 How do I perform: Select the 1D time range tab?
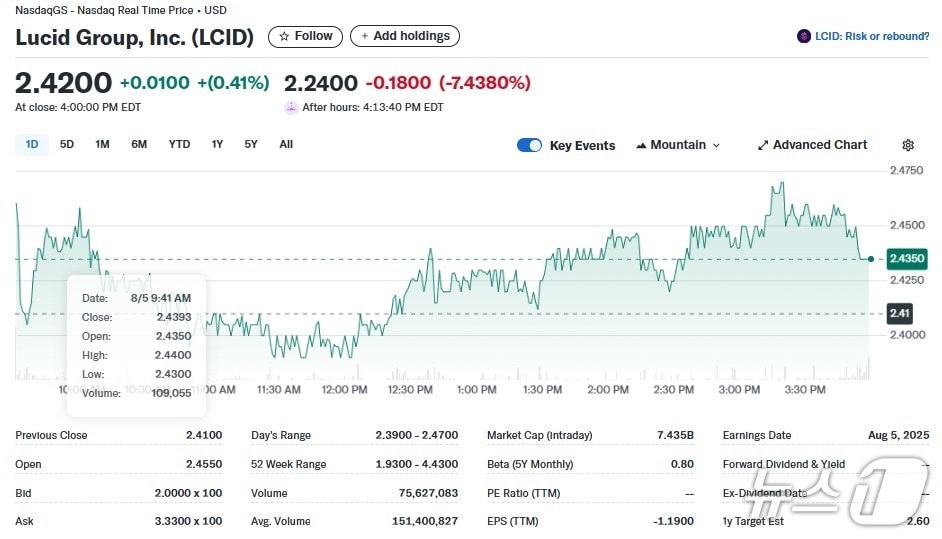click(x=32, y=144)
